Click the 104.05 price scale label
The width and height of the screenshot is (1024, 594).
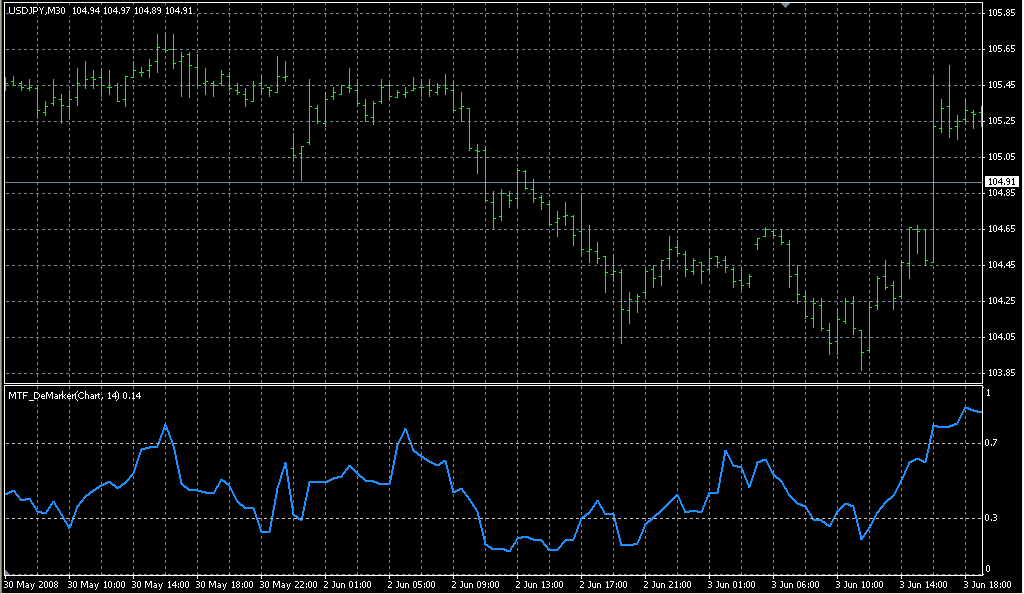pos(1001,337)
